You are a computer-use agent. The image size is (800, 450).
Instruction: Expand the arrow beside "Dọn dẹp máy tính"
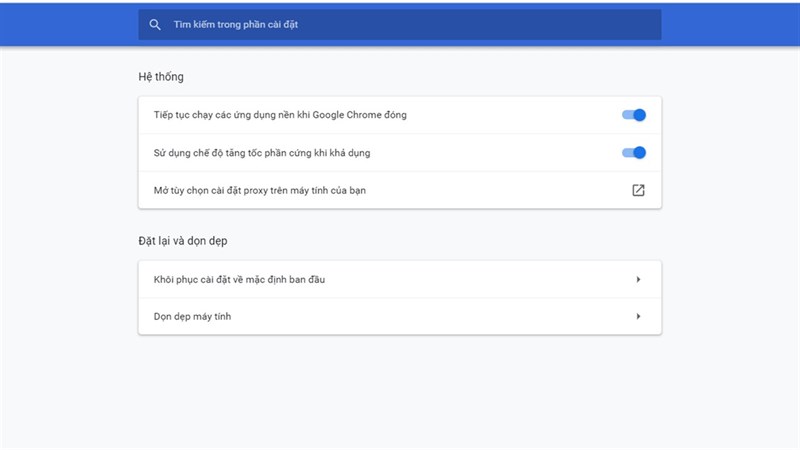(x=638, y=317)
